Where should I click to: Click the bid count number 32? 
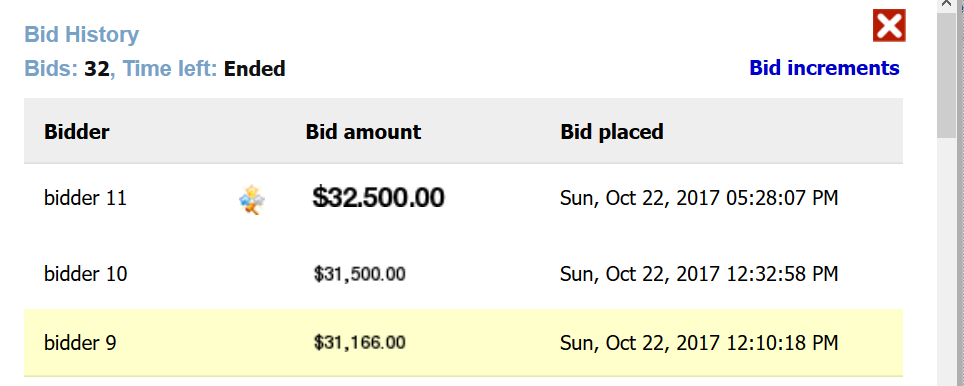[97, 69]
